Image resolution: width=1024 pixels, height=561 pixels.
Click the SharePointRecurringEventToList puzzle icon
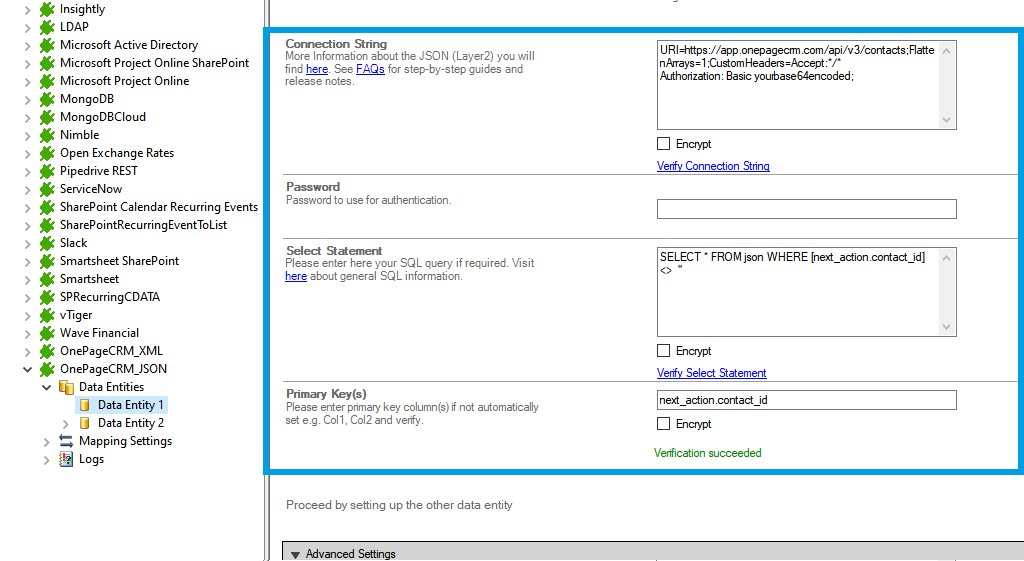pyautogui.click(x=47, y=225)
